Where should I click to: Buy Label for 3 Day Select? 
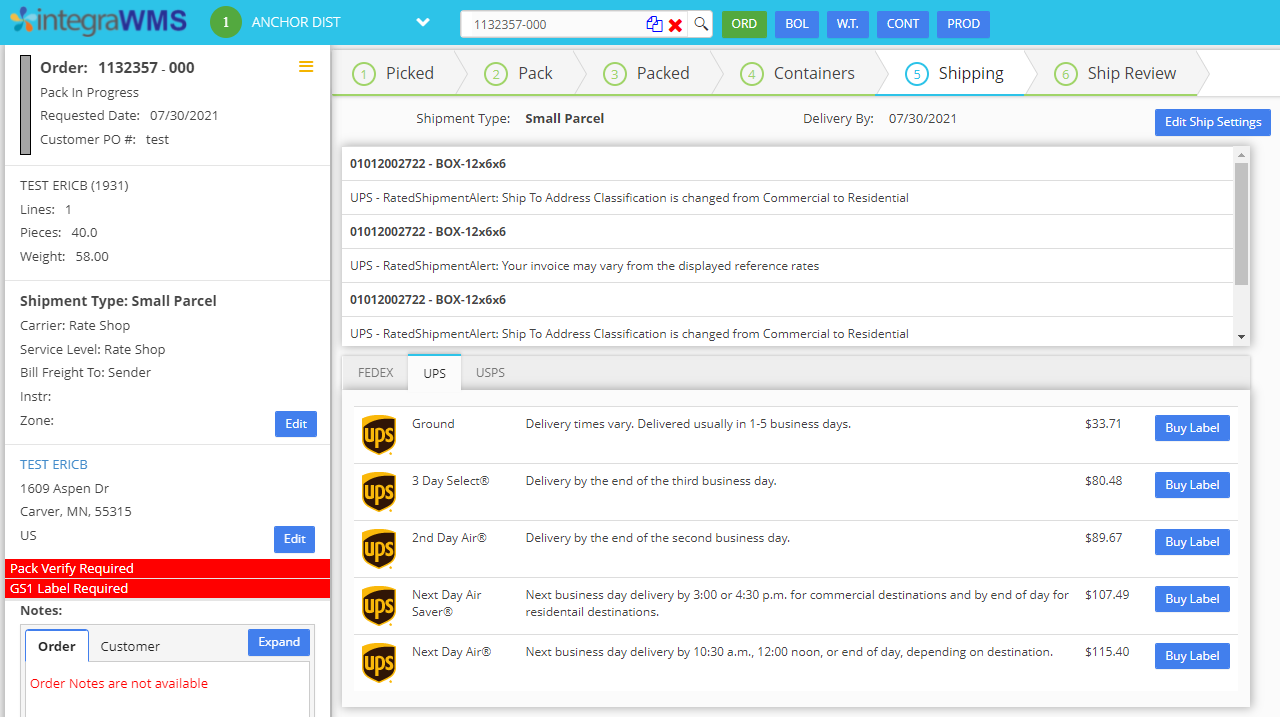coord(1192,485)
